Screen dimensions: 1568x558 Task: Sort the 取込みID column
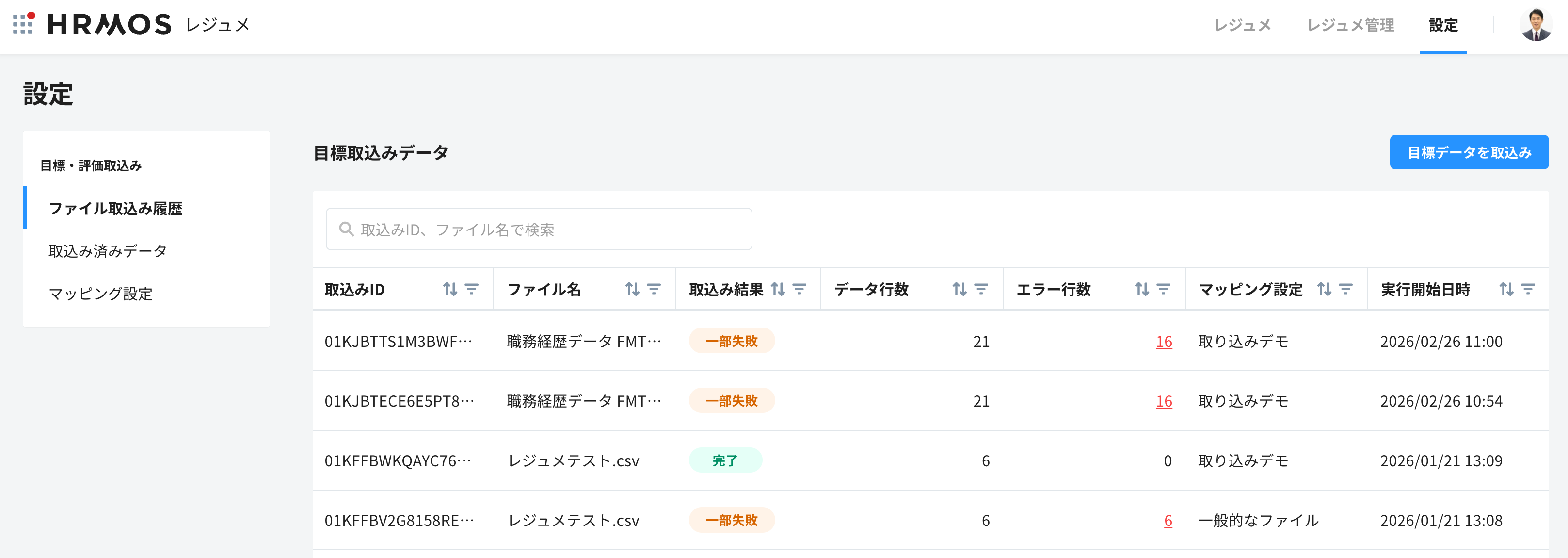[450, 289]
